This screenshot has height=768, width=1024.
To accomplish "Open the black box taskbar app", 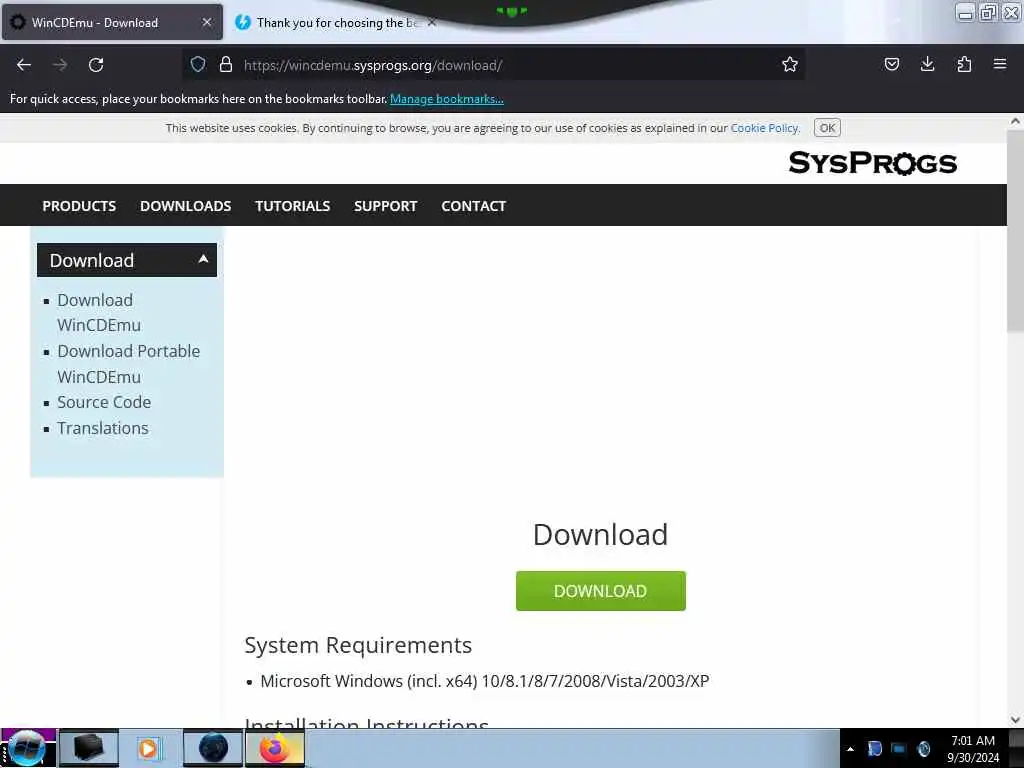I will coord(89,748).
